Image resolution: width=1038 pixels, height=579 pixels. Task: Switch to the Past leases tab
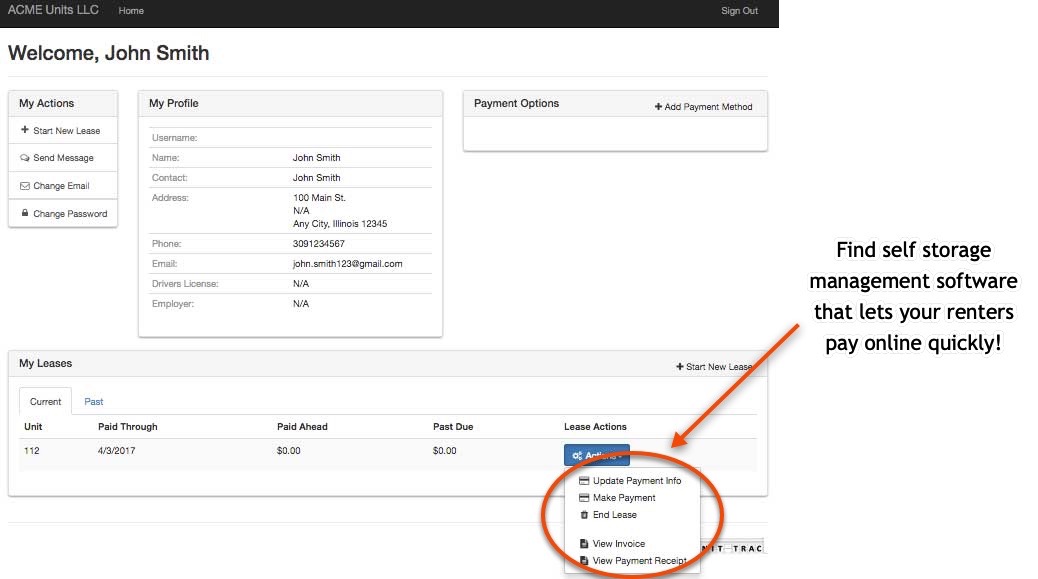[x=94, y=402]
